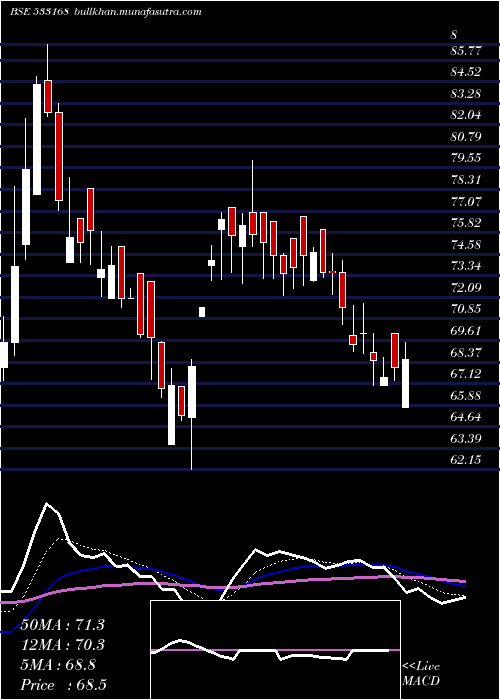Click the Live MACD label
This screenshot has height=700, width=500.
point(421,674)
